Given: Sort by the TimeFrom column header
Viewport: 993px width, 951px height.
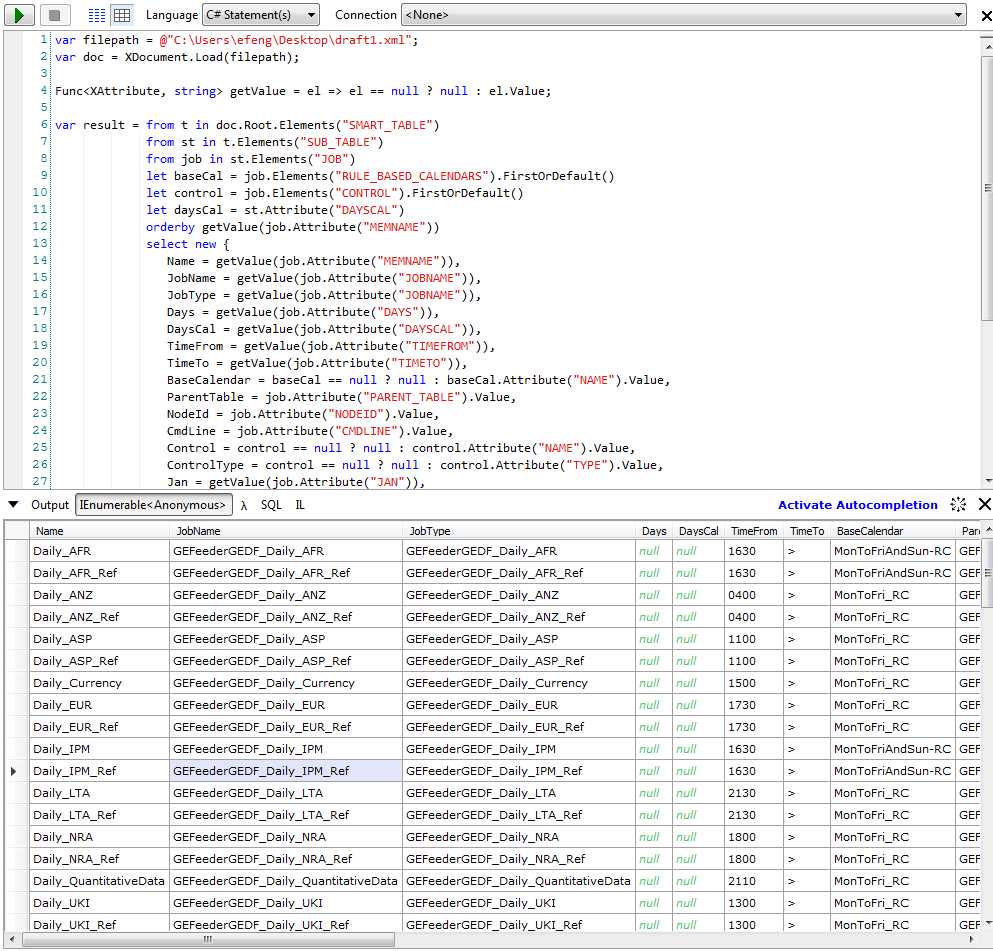Looking at the screenshot, I should [x=754, y=531].
